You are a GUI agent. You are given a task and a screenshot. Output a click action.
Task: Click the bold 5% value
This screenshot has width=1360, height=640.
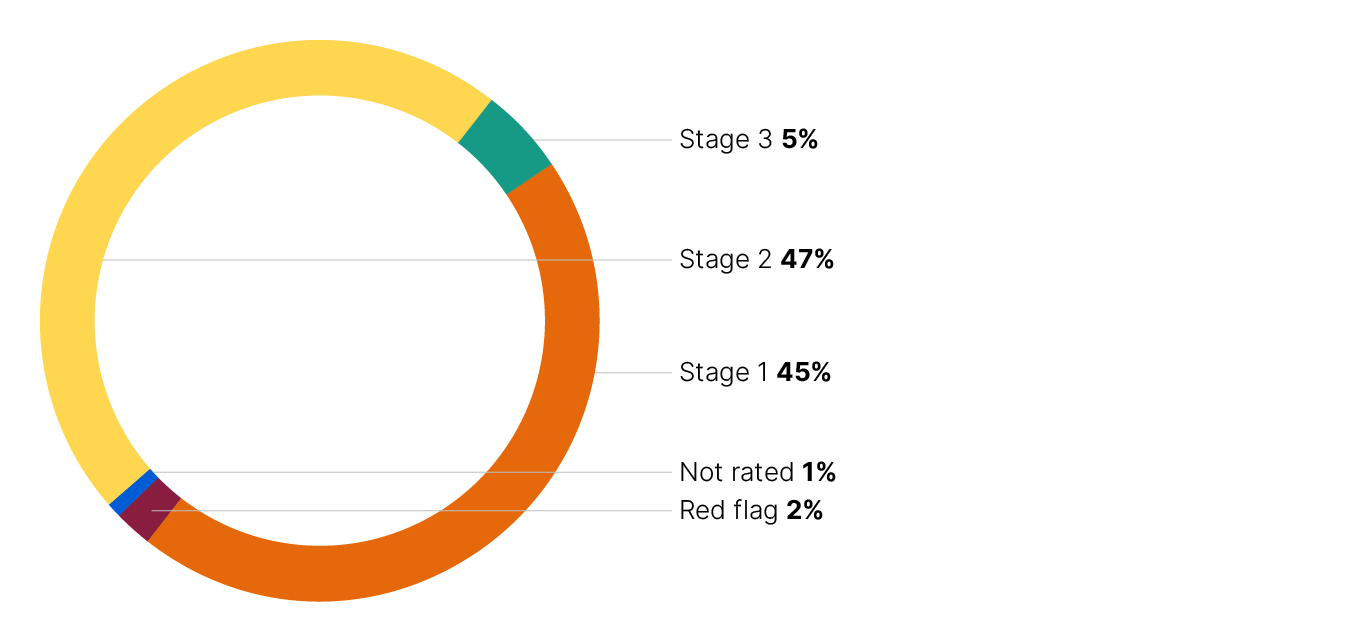[800, 140]
